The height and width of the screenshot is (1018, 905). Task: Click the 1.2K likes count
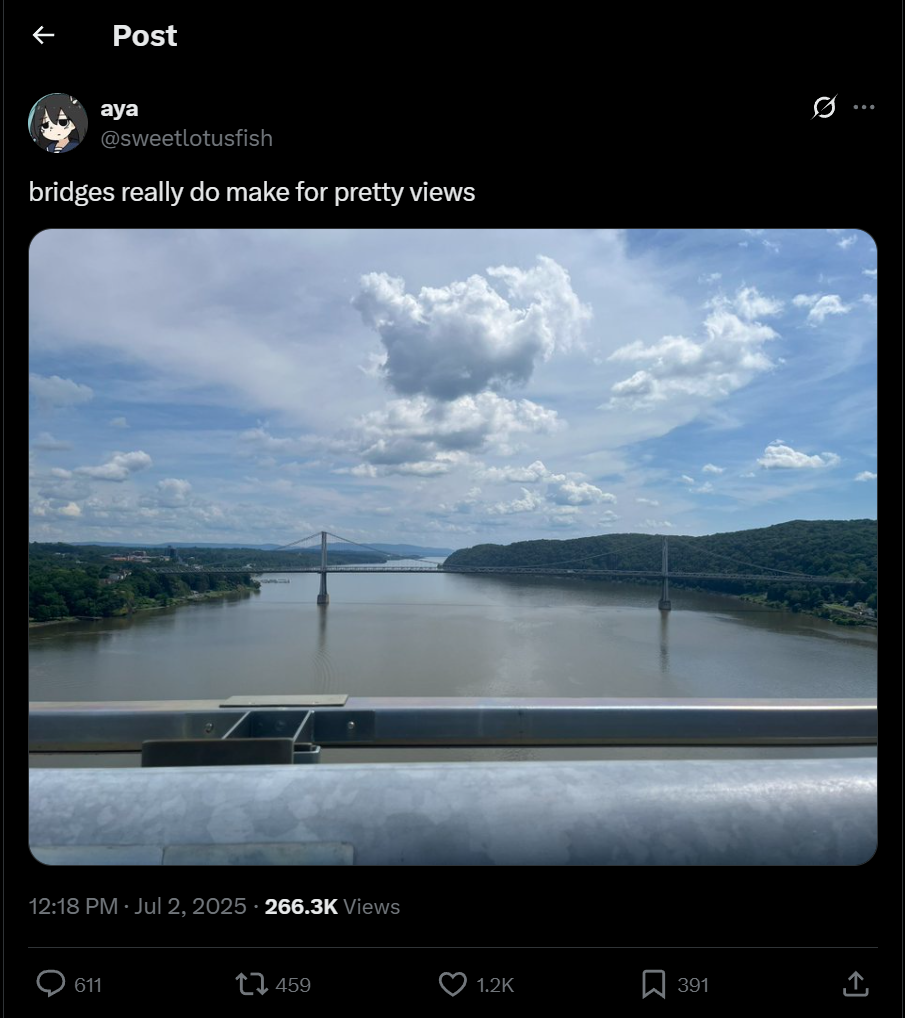495,985
